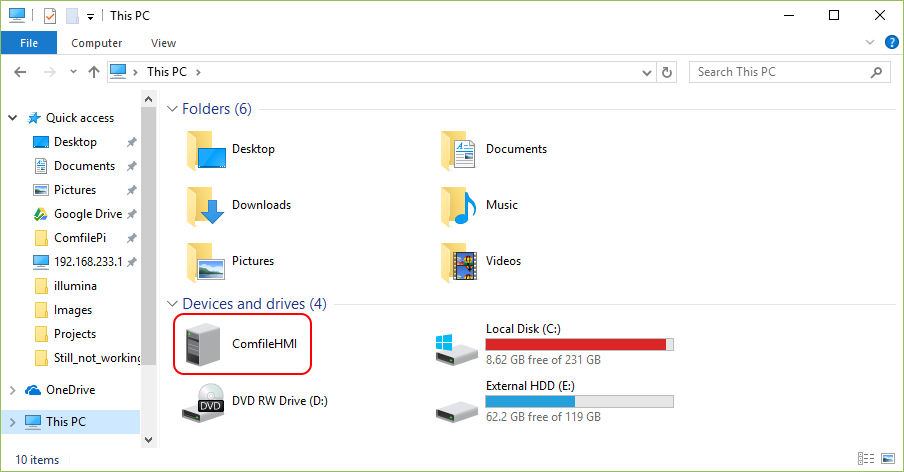Viewport: 904px width, 472px height.
Task: Open the Computer ribbon tab
Action: tap(97, 43)
